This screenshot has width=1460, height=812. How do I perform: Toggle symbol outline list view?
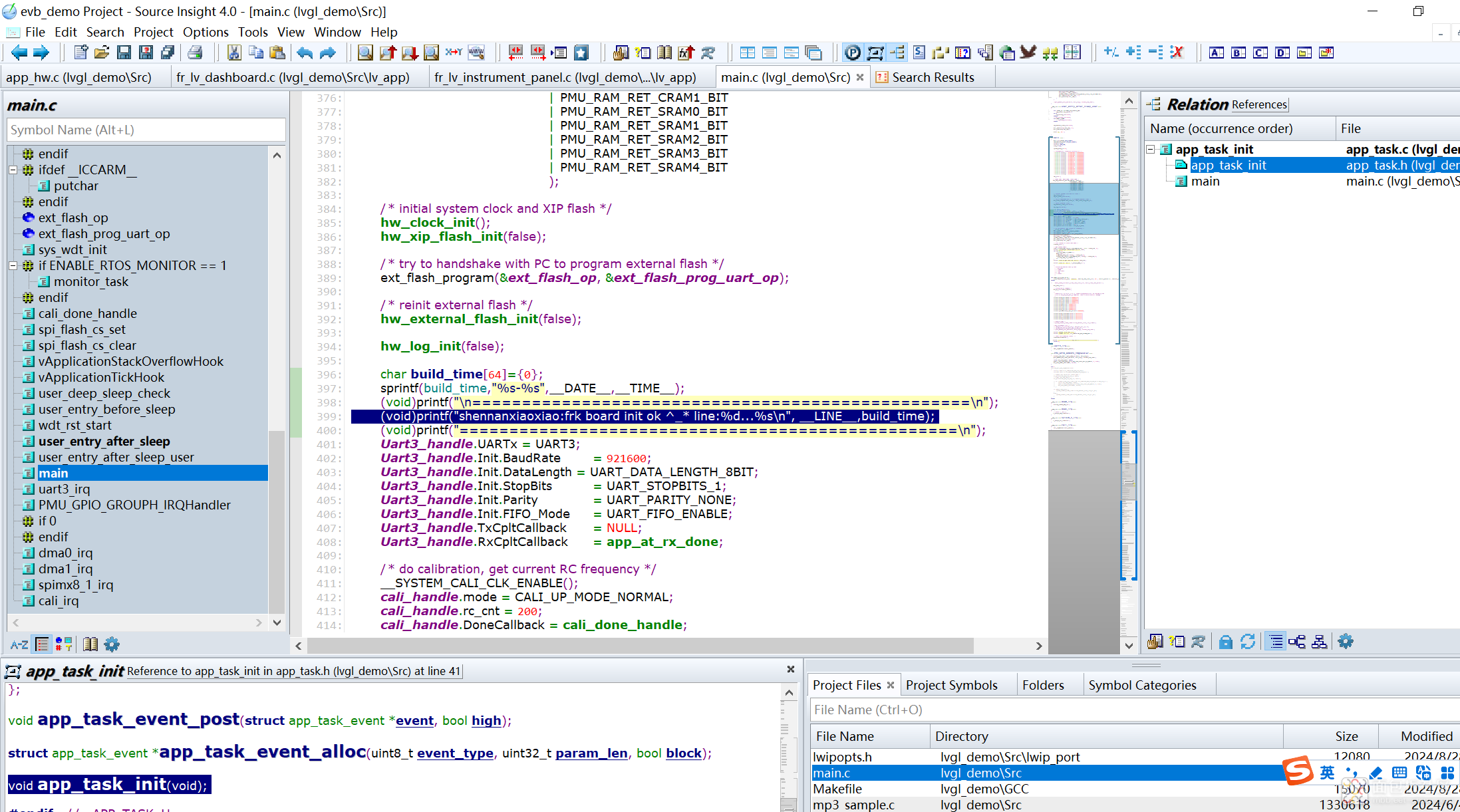point(42,644)
